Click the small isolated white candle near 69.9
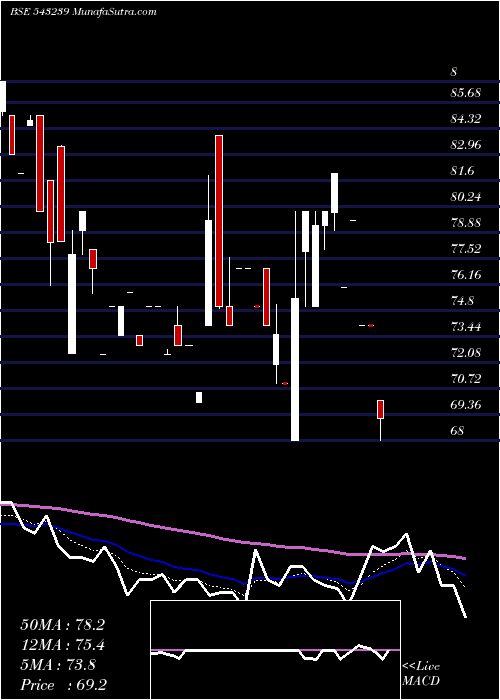This screenshot has width=500, height=700. click(199, 397)
